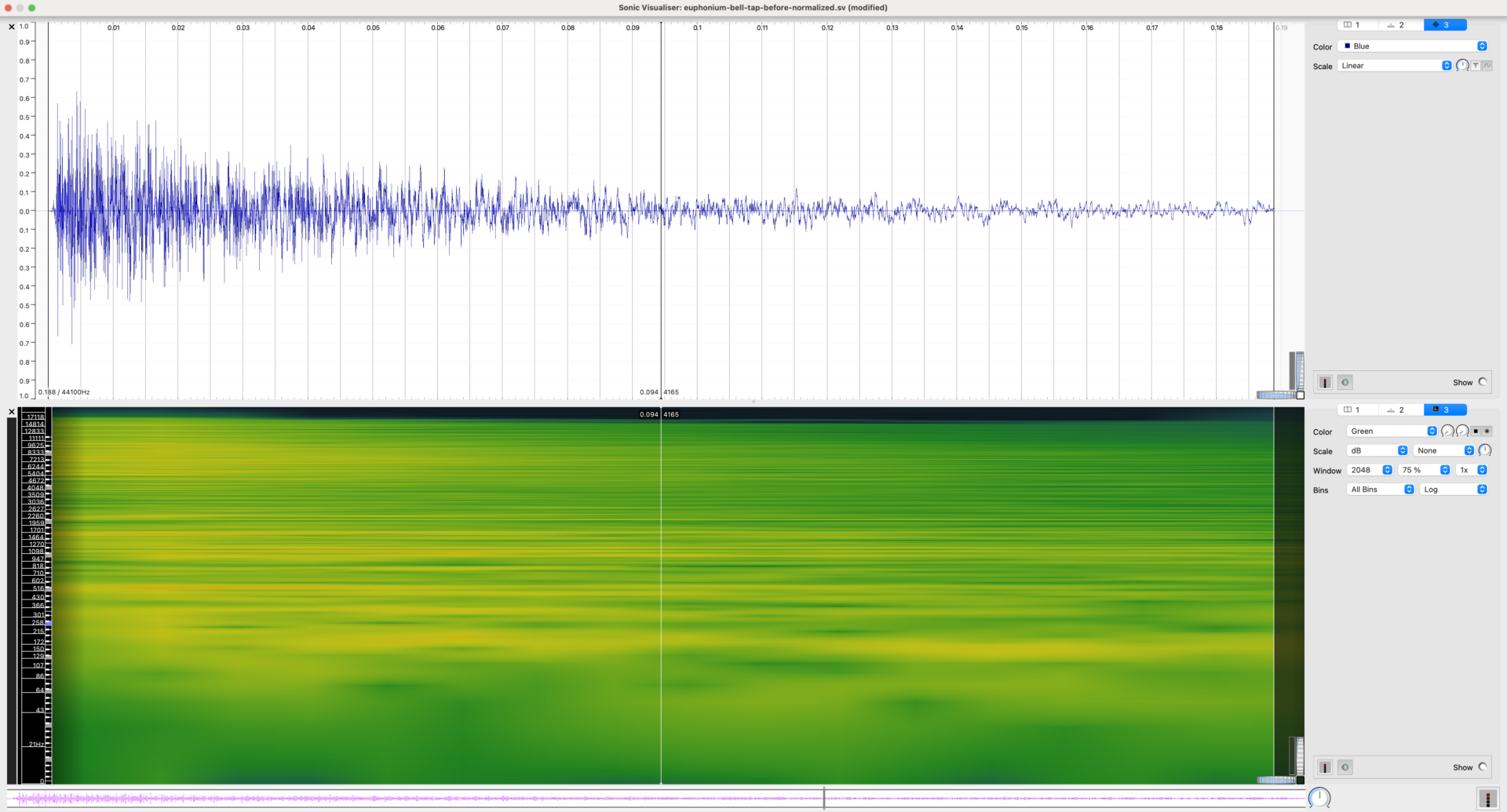Click waveform pane horizontal zoom thumbwheel
This screenshot has width=1507, height=812.
1275,395
